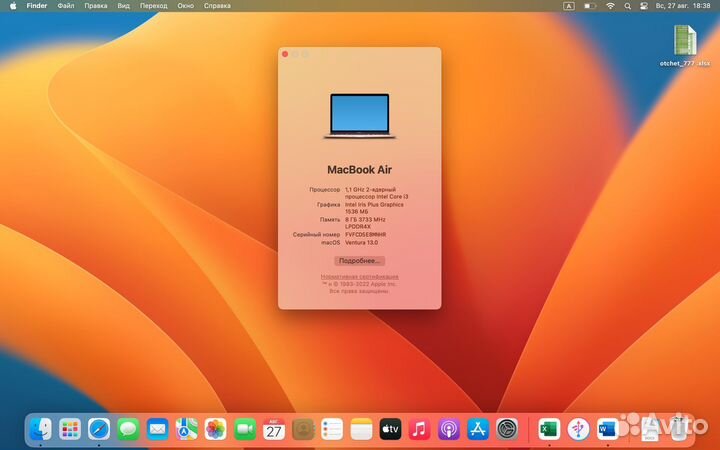Open Mail from the Dock
720x450 pixels.
[158, 430]
